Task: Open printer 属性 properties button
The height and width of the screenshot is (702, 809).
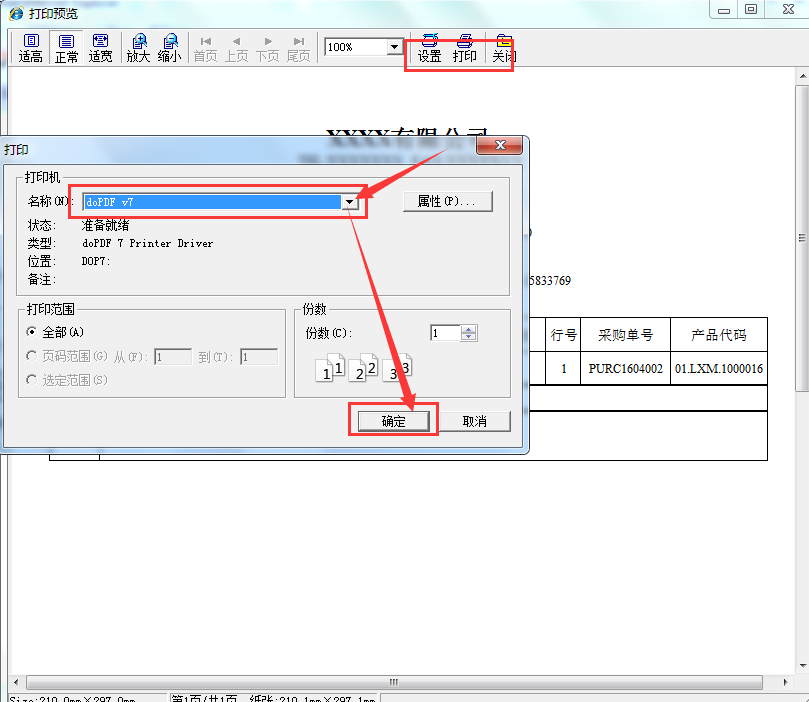Action: click(x=447, y=201)
